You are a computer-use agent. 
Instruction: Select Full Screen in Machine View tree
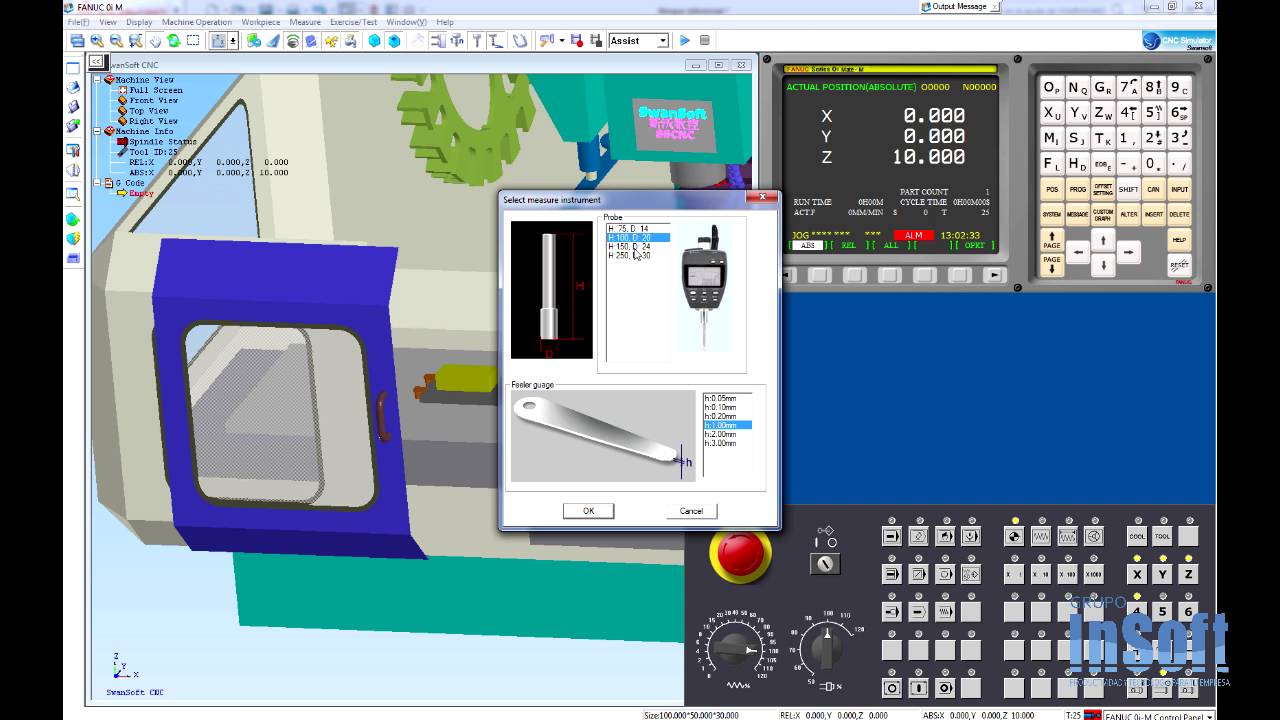click(155, 90)
